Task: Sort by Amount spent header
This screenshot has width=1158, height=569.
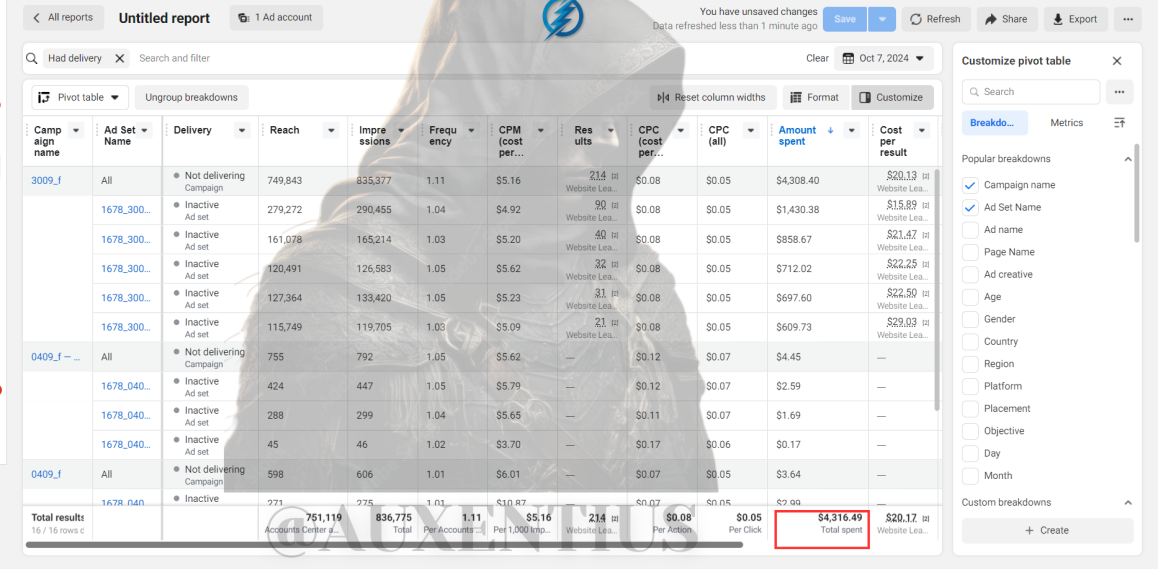Action: click(x=798, y=135)
